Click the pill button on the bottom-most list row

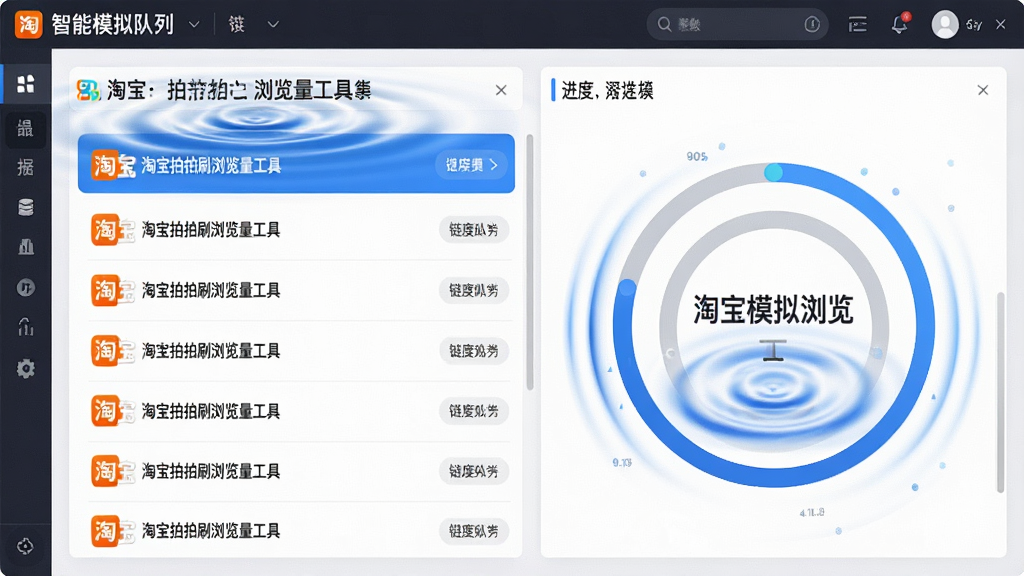[473, 532]
